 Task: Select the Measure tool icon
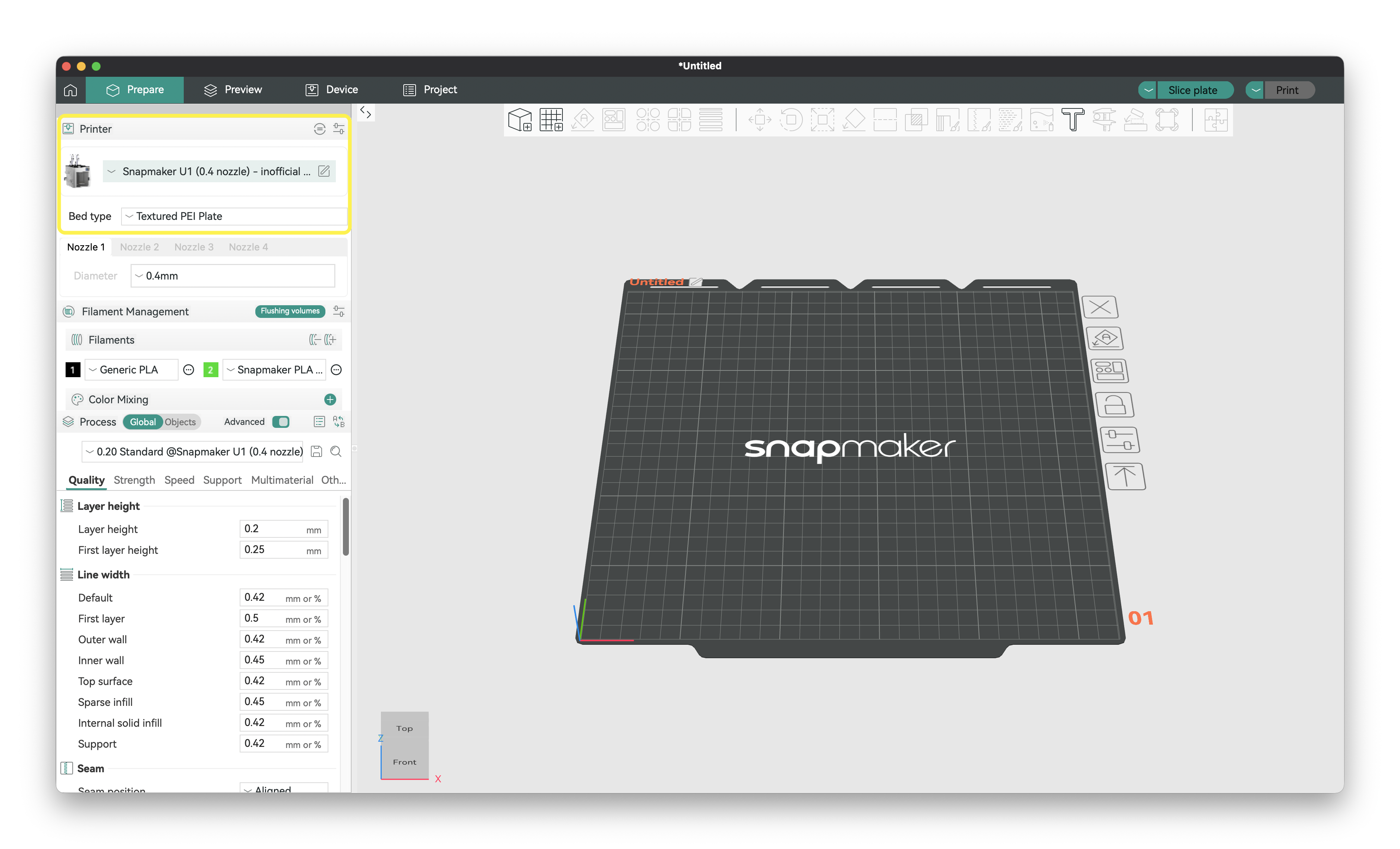point(1104,120)
